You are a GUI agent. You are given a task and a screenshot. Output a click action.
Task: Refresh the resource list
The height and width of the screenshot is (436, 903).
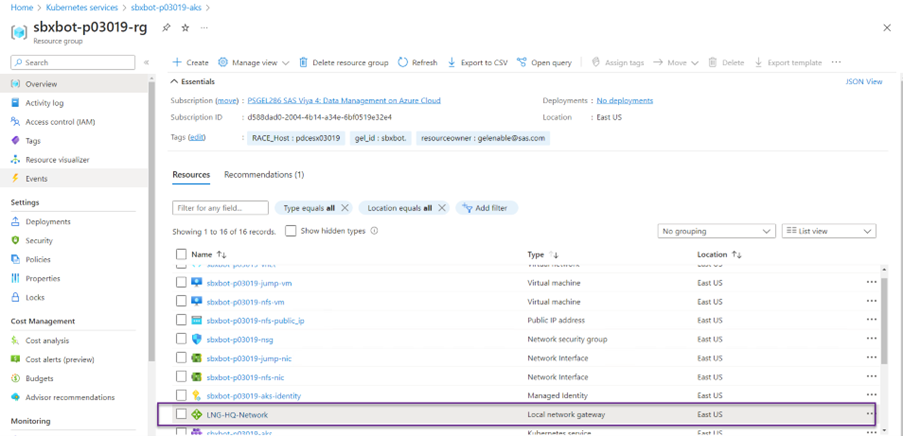pyautogui.click(x=418, y=62)
